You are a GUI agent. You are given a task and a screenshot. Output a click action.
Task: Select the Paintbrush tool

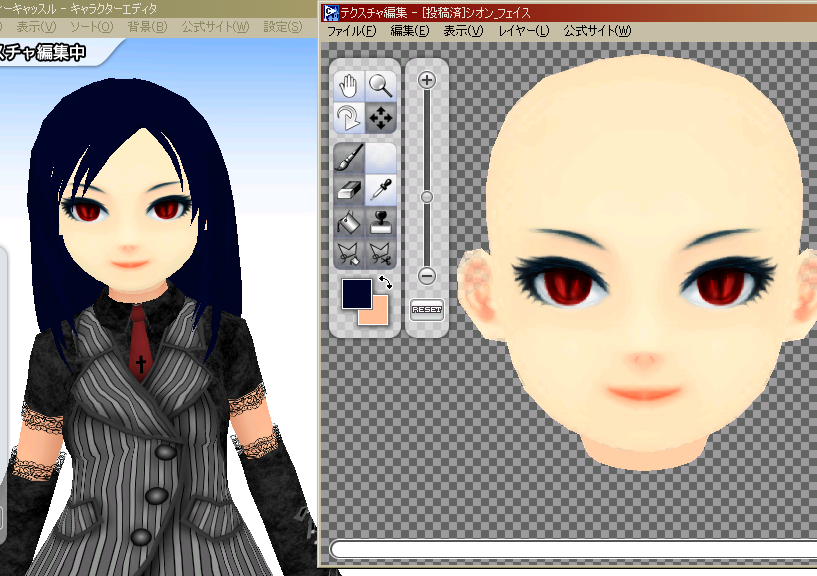point(349,157)
